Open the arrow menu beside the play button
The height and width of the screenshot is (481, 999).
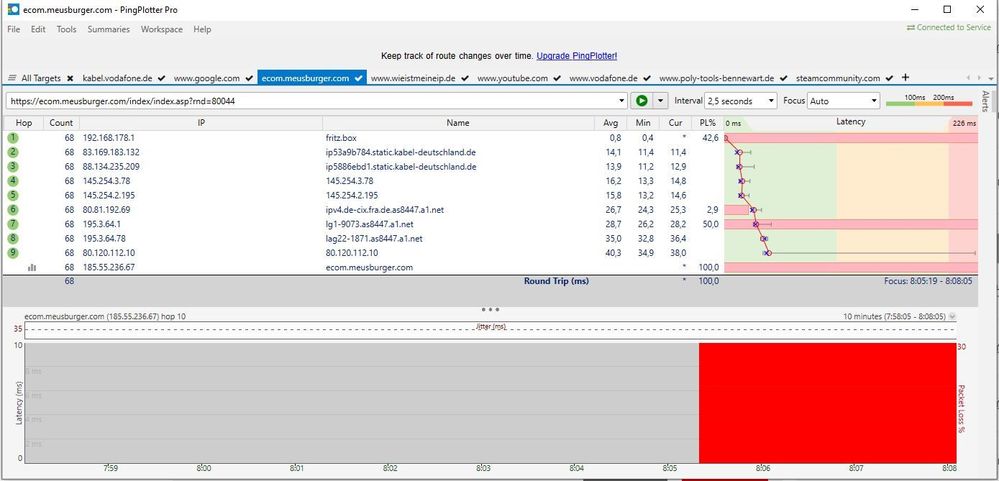pos(660,101)
